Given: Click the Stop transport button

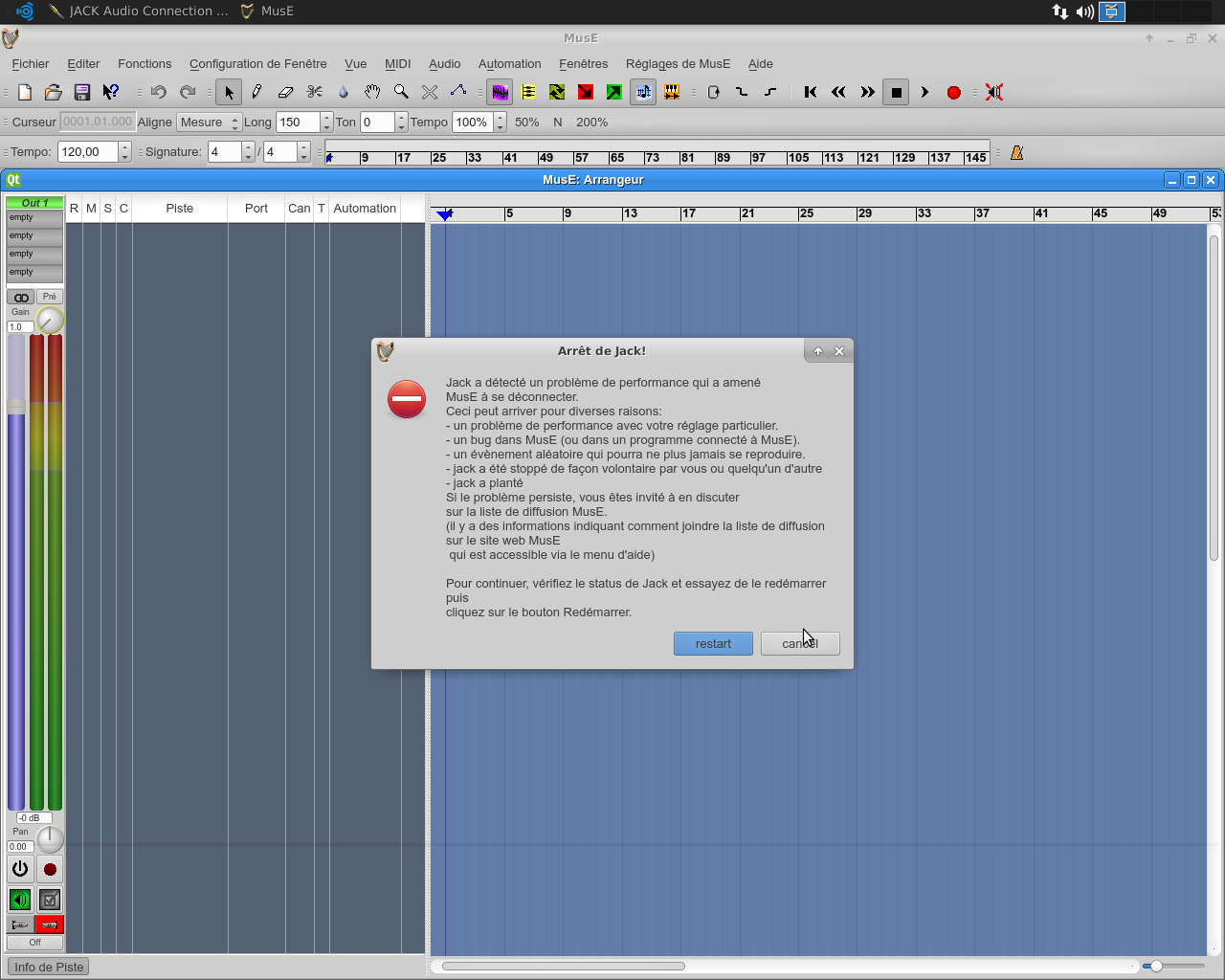Looking at the screenshot, I should coord(896,92).
